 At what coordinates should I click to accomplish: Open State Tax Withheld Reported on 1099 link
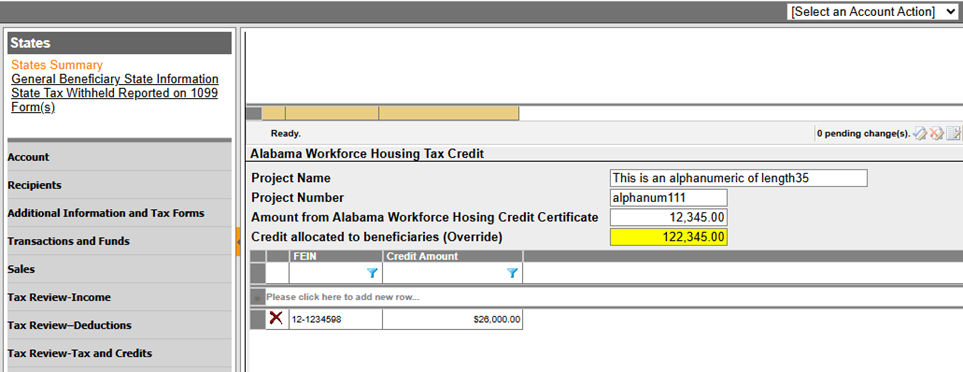click(115, 100)
